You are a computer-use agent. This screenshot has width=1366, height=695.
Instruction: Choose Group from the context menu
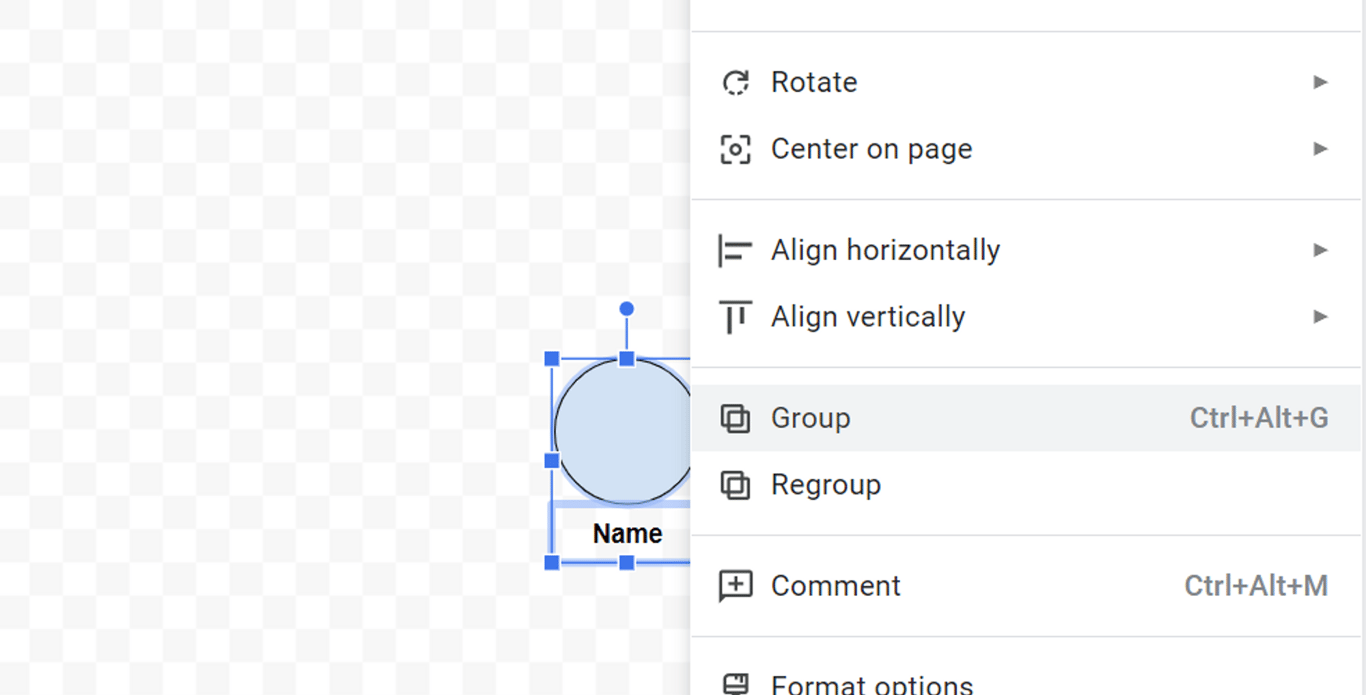(810, 418)
